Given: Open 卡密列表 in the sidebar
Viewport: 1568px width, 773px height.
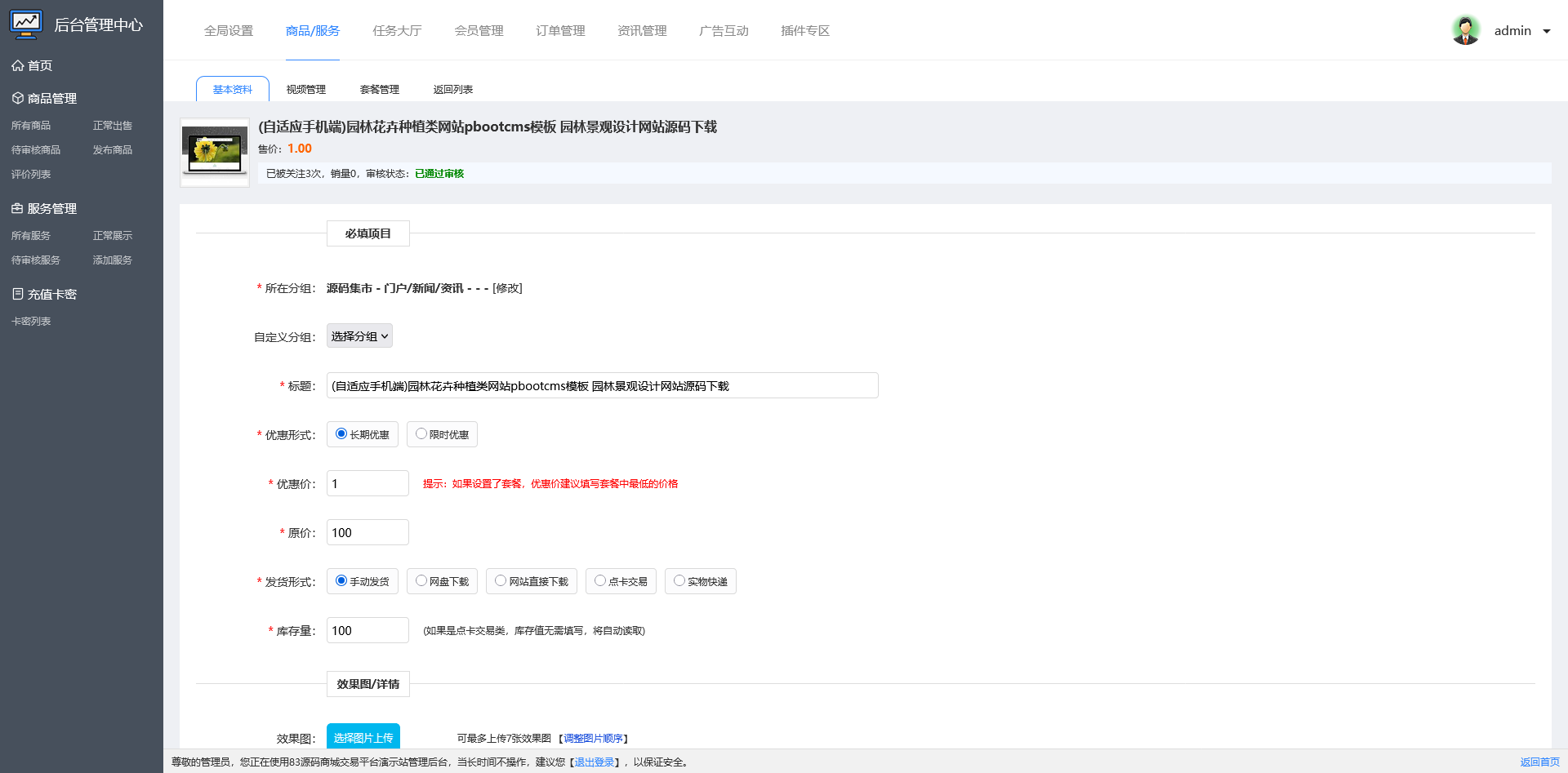Looking at the screenshot, I should click(x=31, y=322).
